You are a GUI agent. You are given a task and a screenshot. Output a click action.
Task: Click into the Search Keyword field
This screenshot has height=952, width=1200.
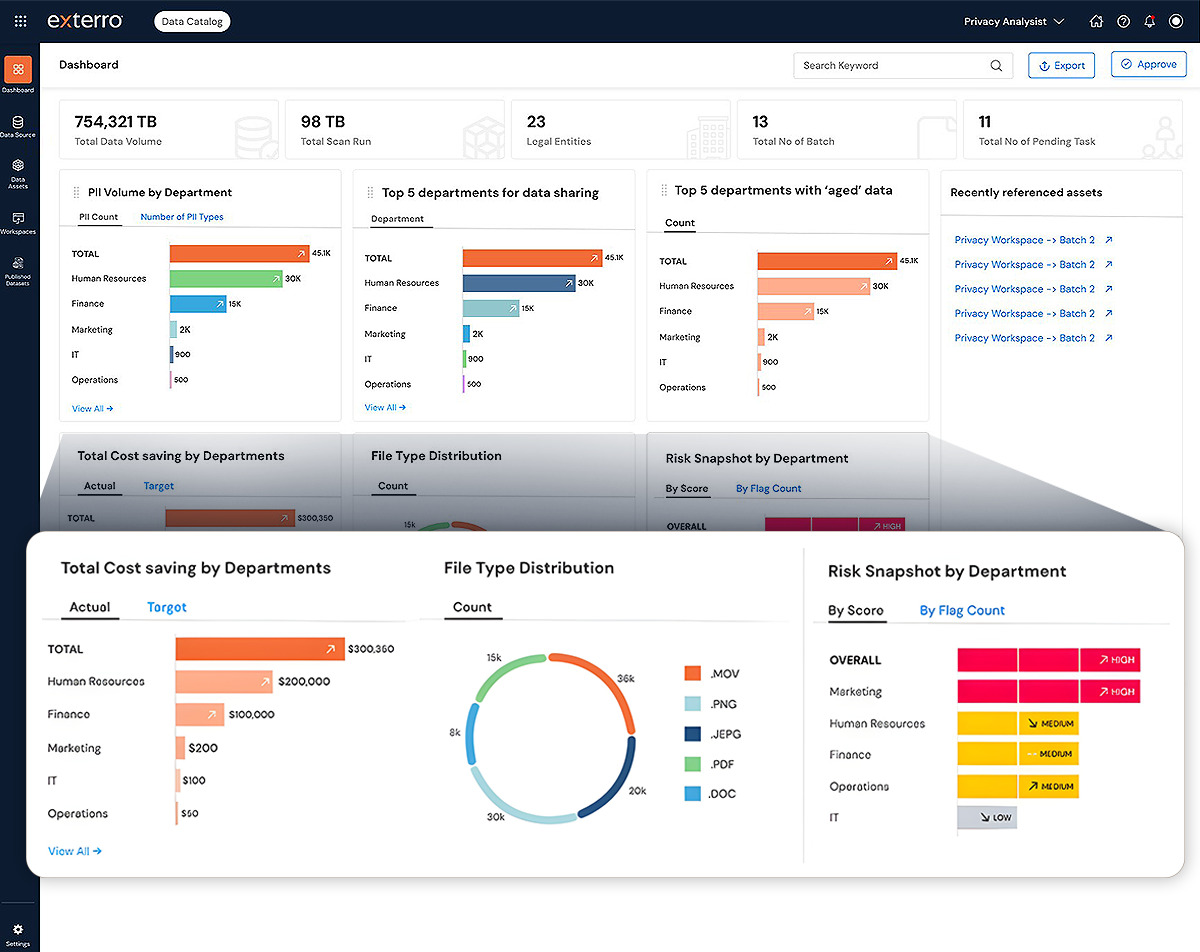889,65
